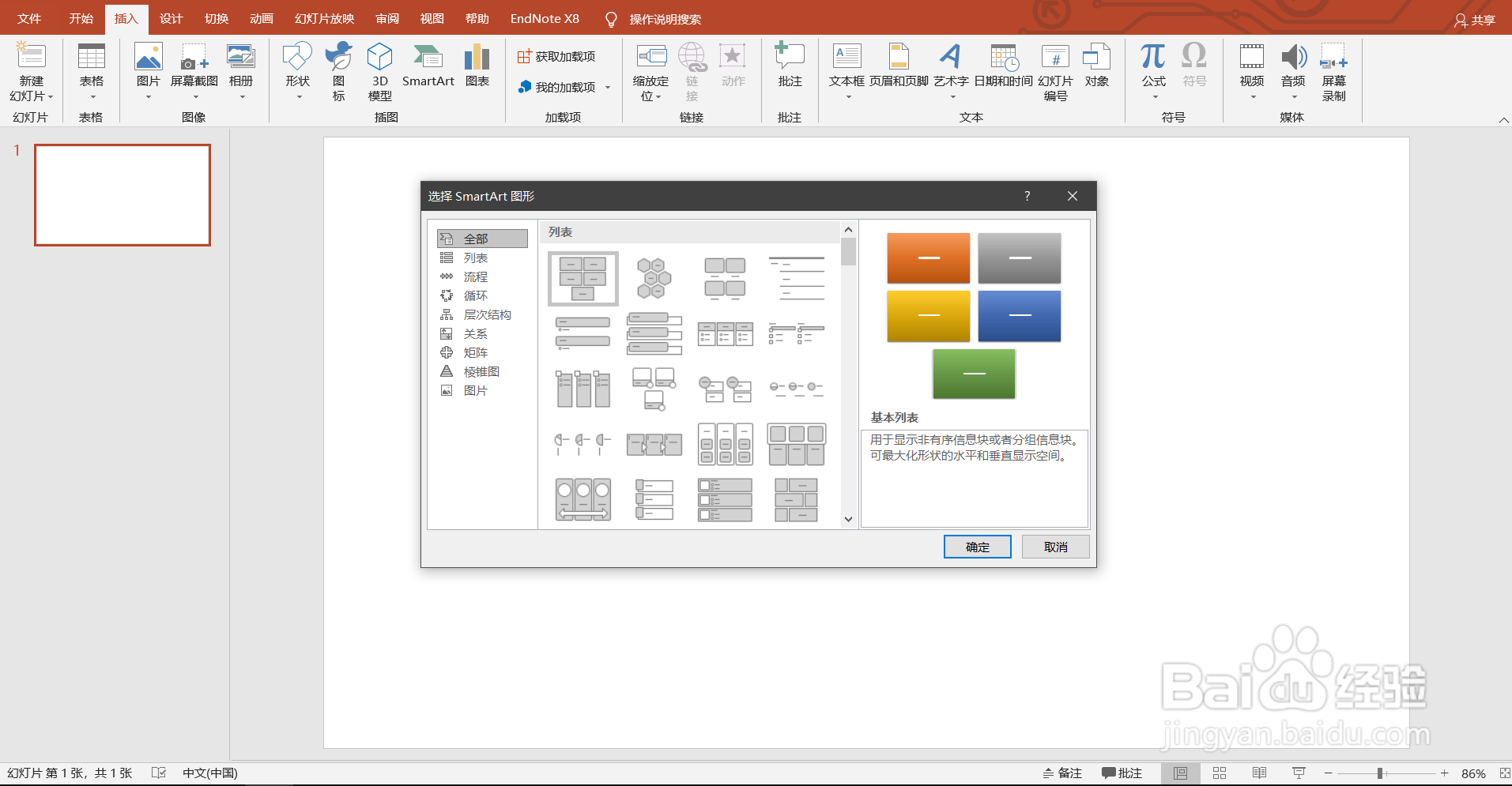Open the Shapes (形状) gallery

(298, 57)
